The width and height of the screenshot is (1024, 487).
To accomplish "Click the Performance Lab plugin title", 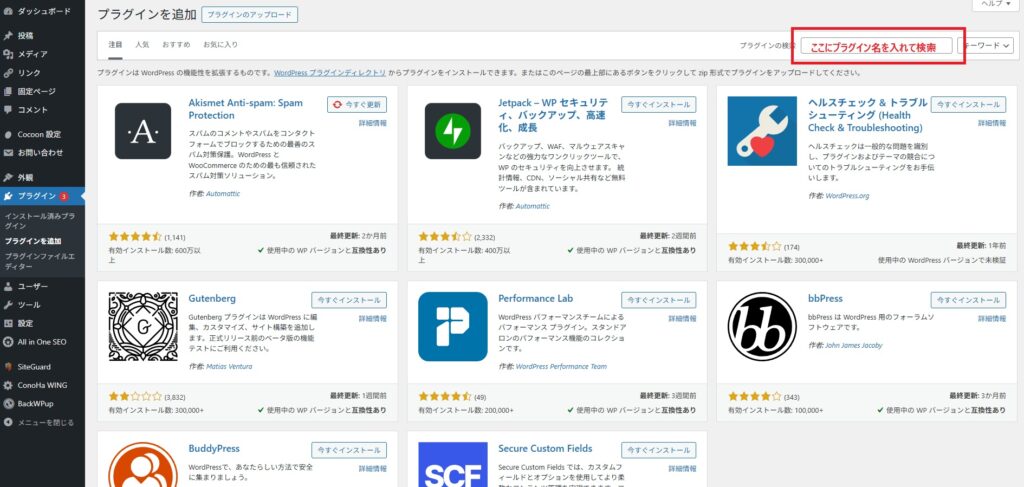I will pos(535,298).
